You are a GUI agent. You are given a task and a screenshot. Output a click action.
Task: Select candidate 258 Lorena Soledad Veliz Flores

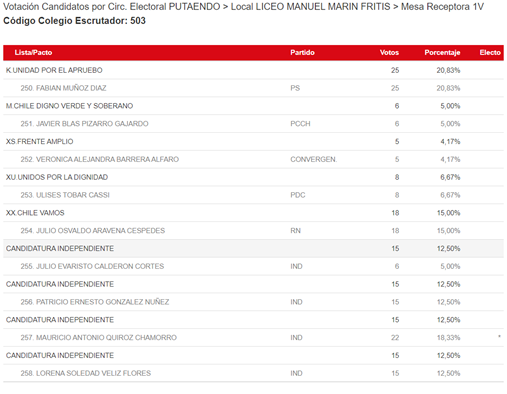pos(253,373)
